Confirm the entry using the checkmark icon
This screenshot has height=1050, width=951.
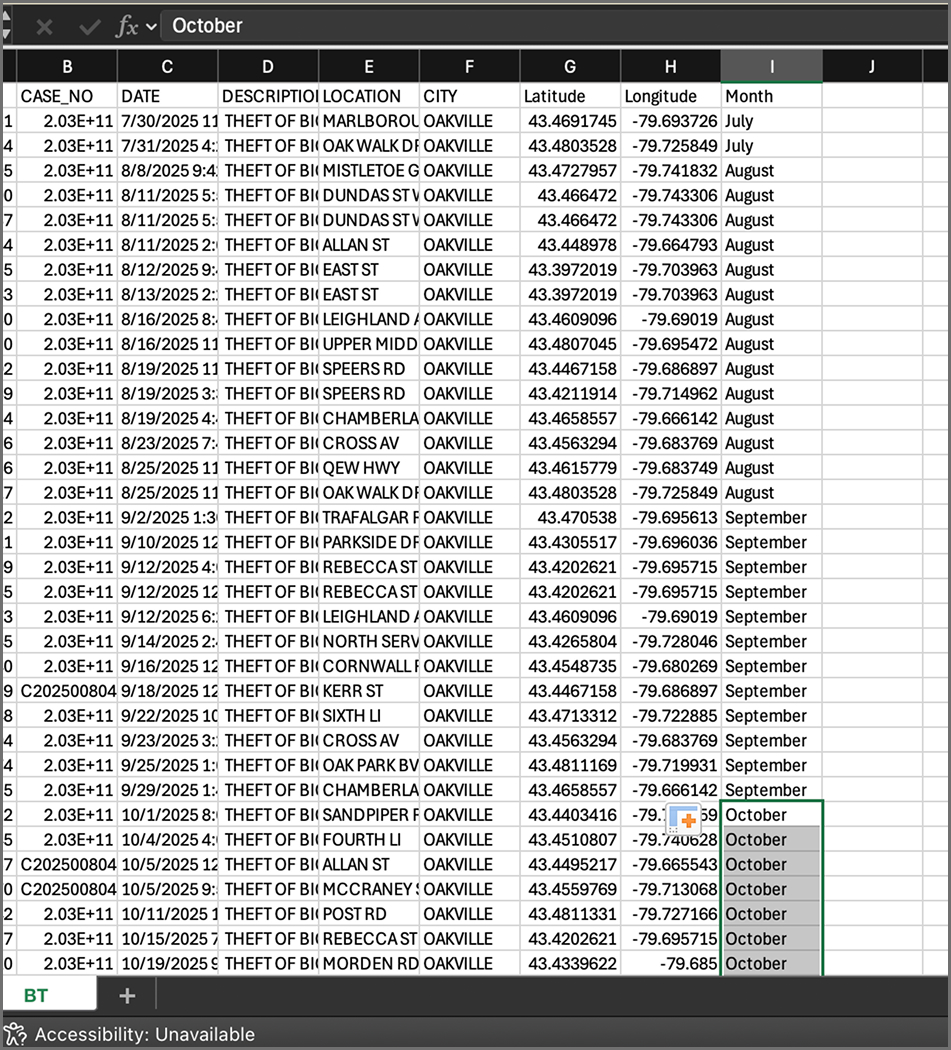(x=88, y=26)
